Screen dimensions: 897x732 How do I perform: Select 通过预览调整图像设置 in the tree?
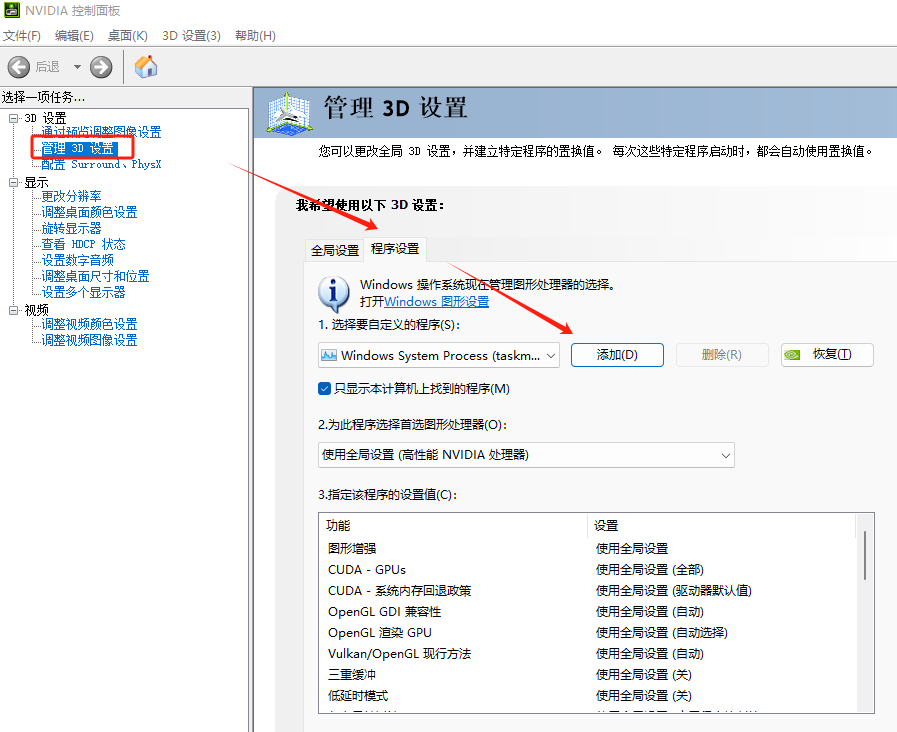point(101,132)
